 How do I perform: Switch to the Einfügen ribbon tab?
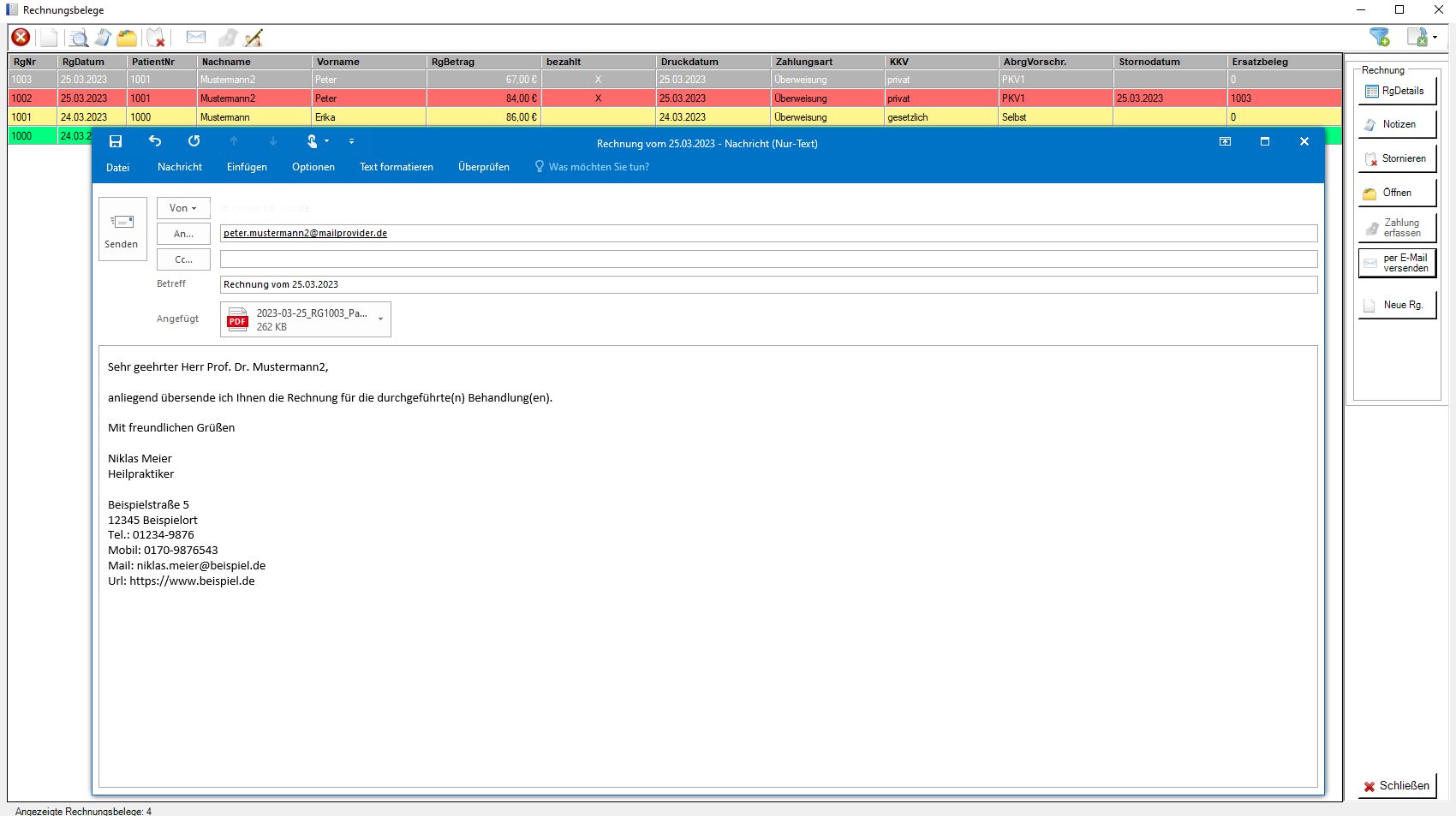click(x=247, y=167)
